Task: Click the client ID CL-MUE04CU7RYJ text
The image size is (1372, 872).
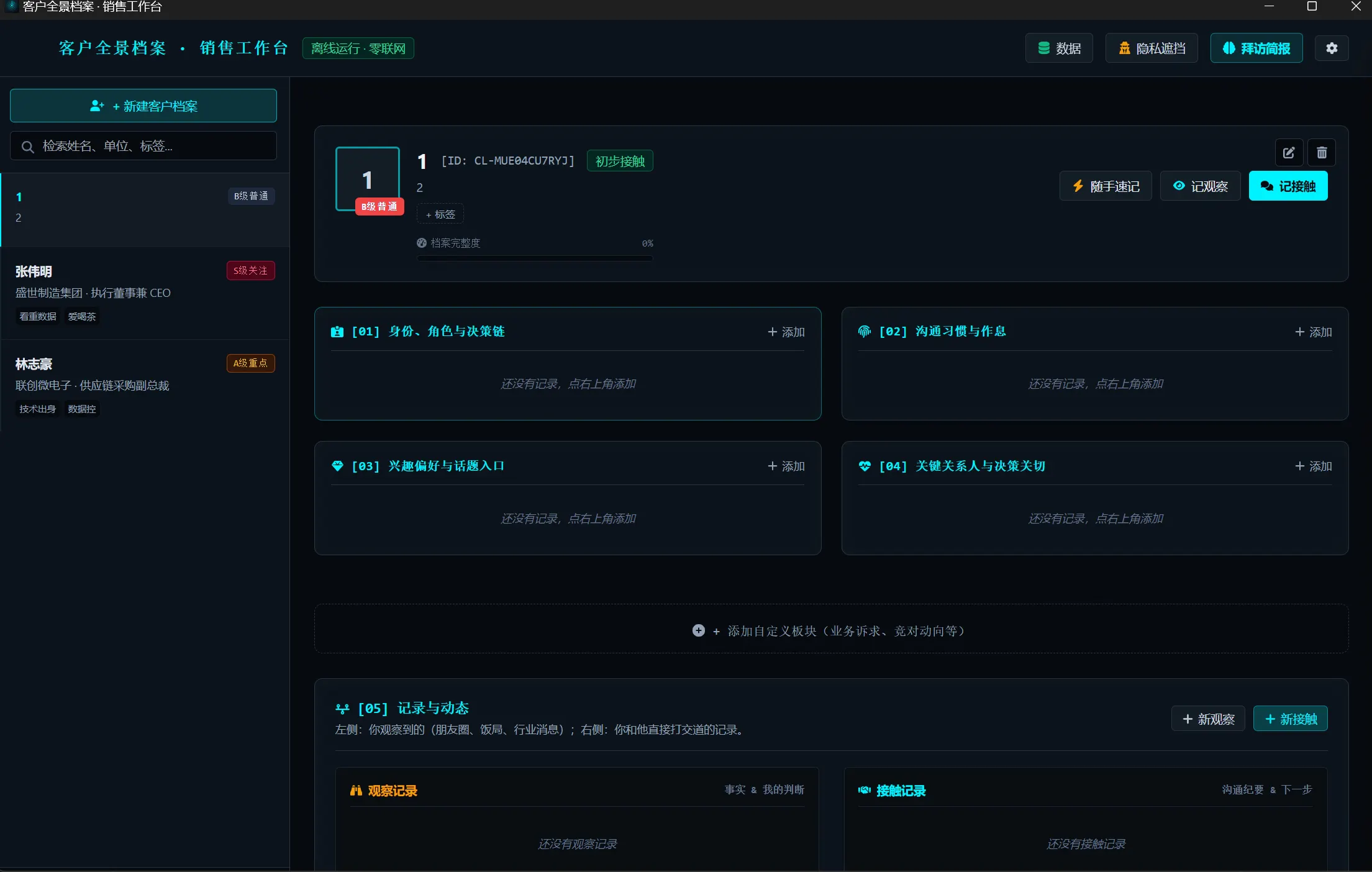Action: 508,161
